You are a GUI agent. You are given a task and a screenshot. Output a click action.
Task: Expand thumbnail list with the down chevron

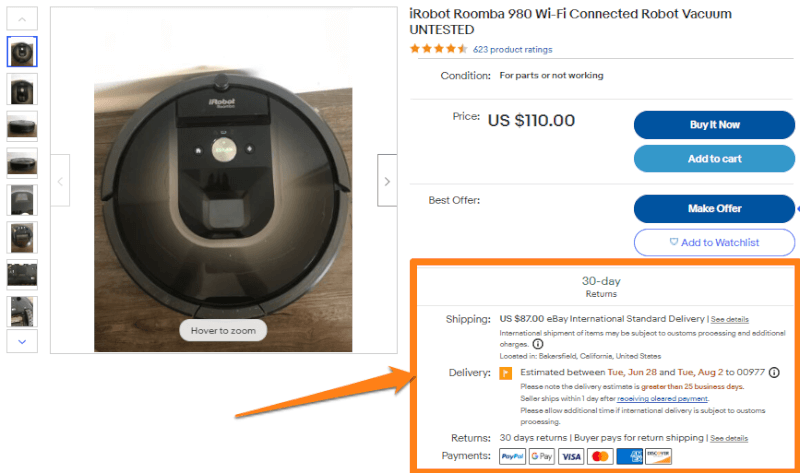[22, 341]
